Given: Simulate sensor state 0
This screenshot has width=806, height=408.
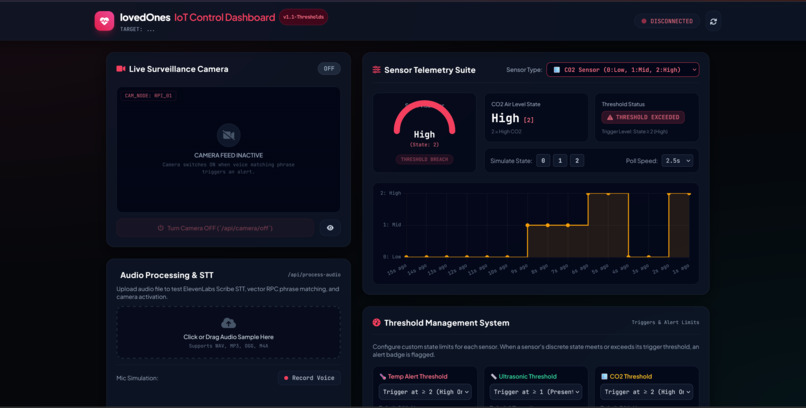Looking at the screenshot, I should (x=543, y=161).
